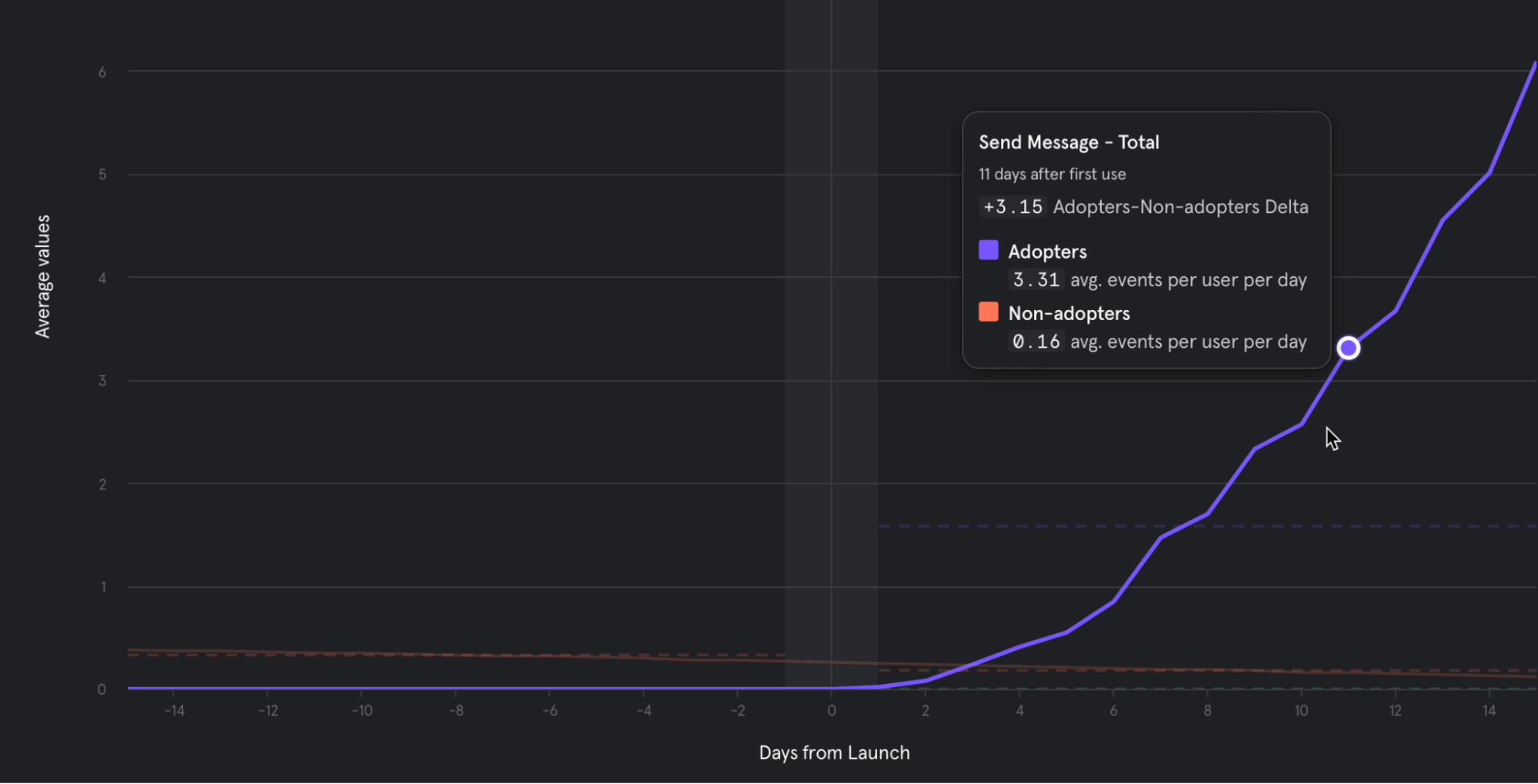
Task: Click the '11 days after first use' subtitle
Action: (1052, 174)
